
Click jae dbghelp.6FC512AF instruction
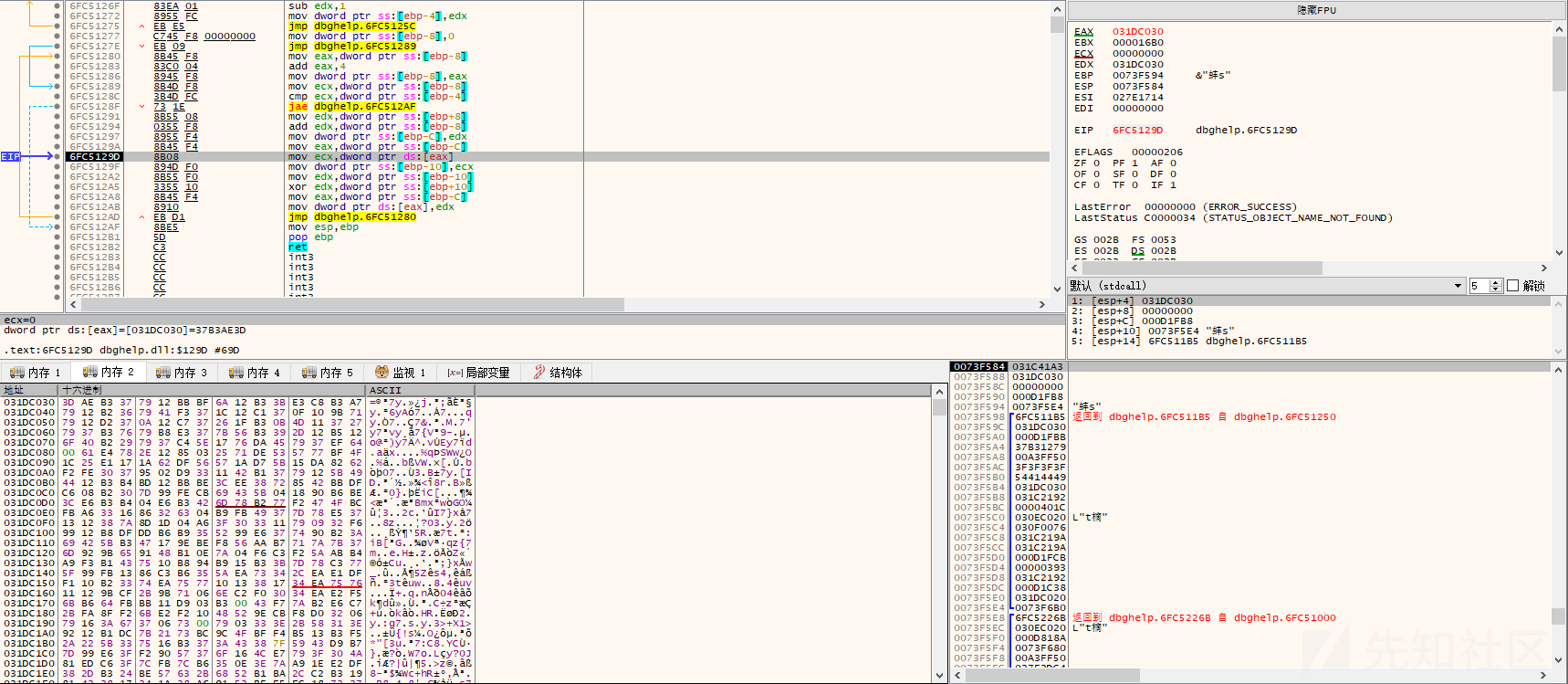coord(352,107)
